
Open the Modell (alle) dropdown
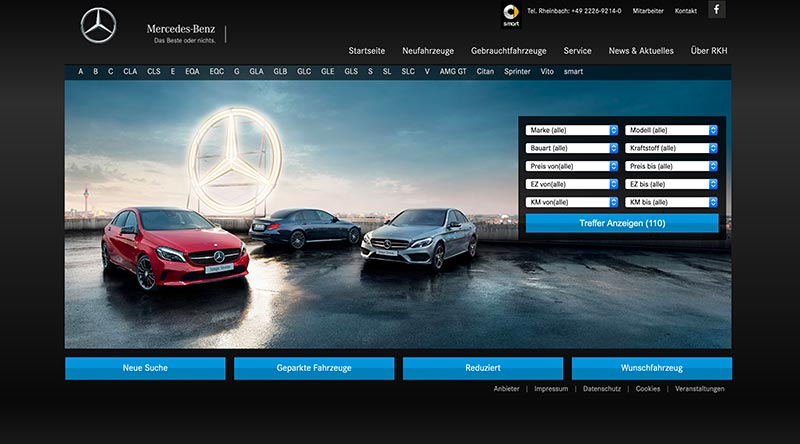coord(671,130)
